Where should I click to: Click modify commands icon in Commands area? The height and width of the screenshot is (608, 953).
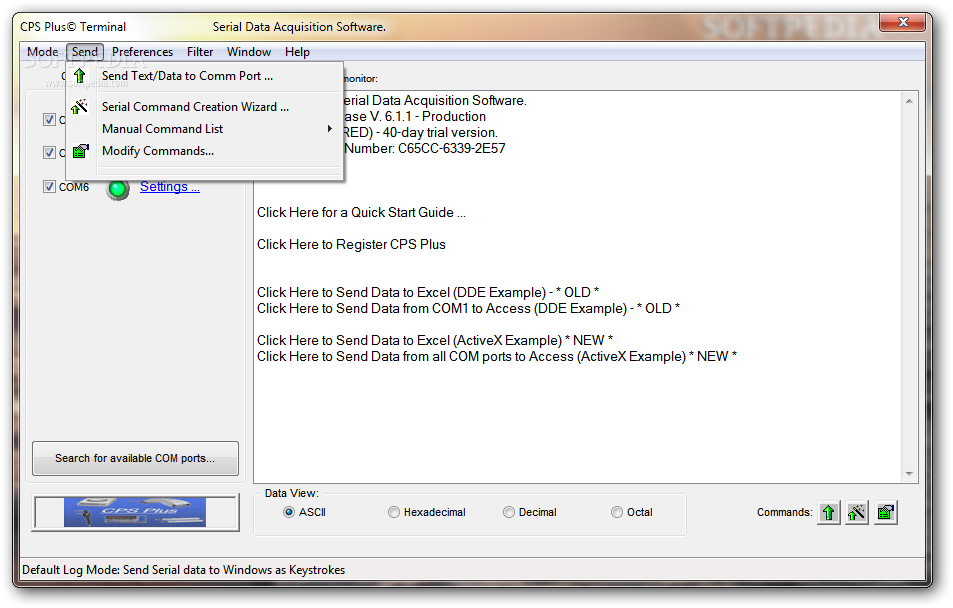[x=886, y=513]
